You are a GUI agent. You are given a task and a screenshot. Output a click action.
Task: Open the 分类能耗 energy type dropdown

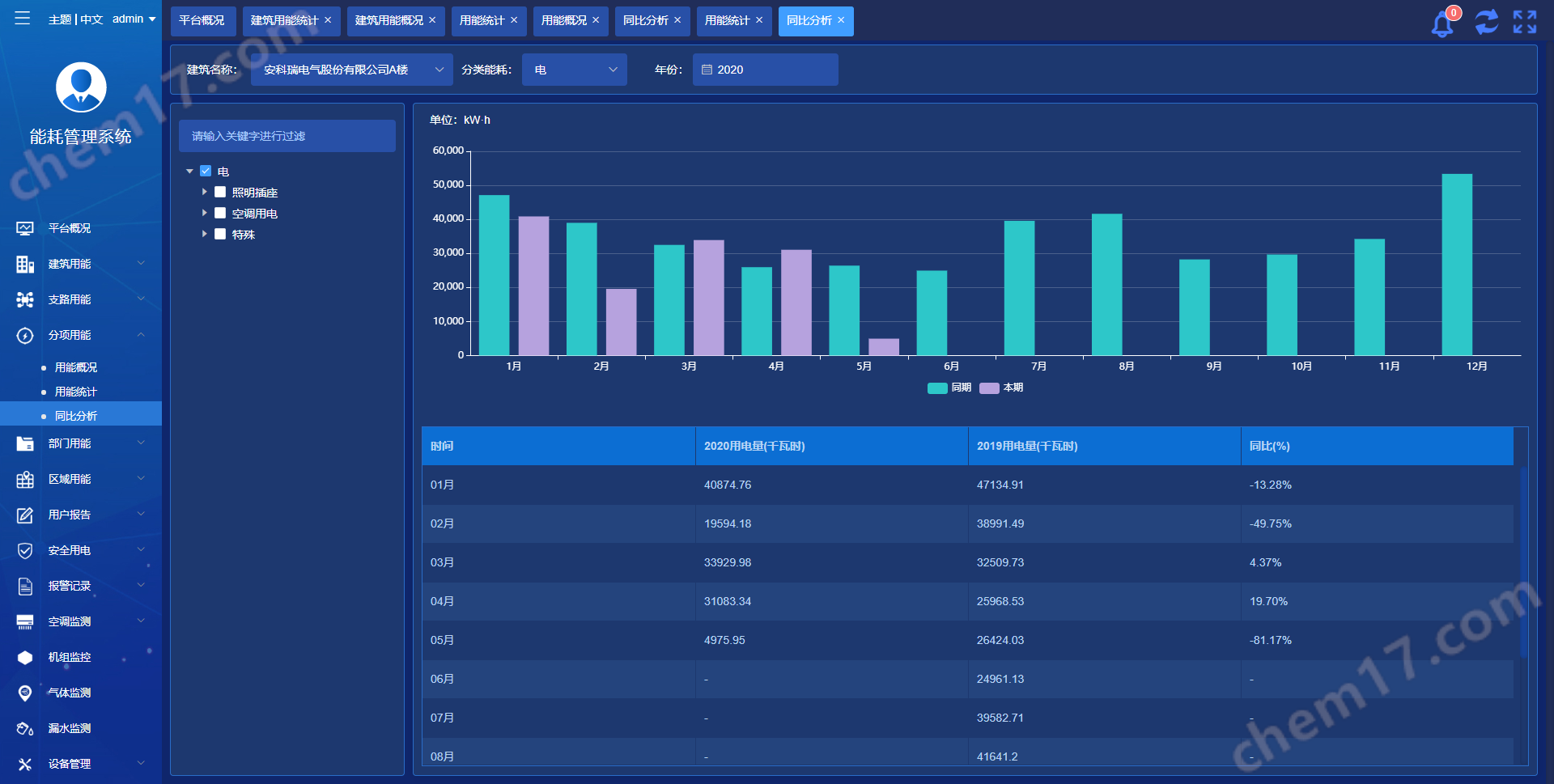coord(574,70)
